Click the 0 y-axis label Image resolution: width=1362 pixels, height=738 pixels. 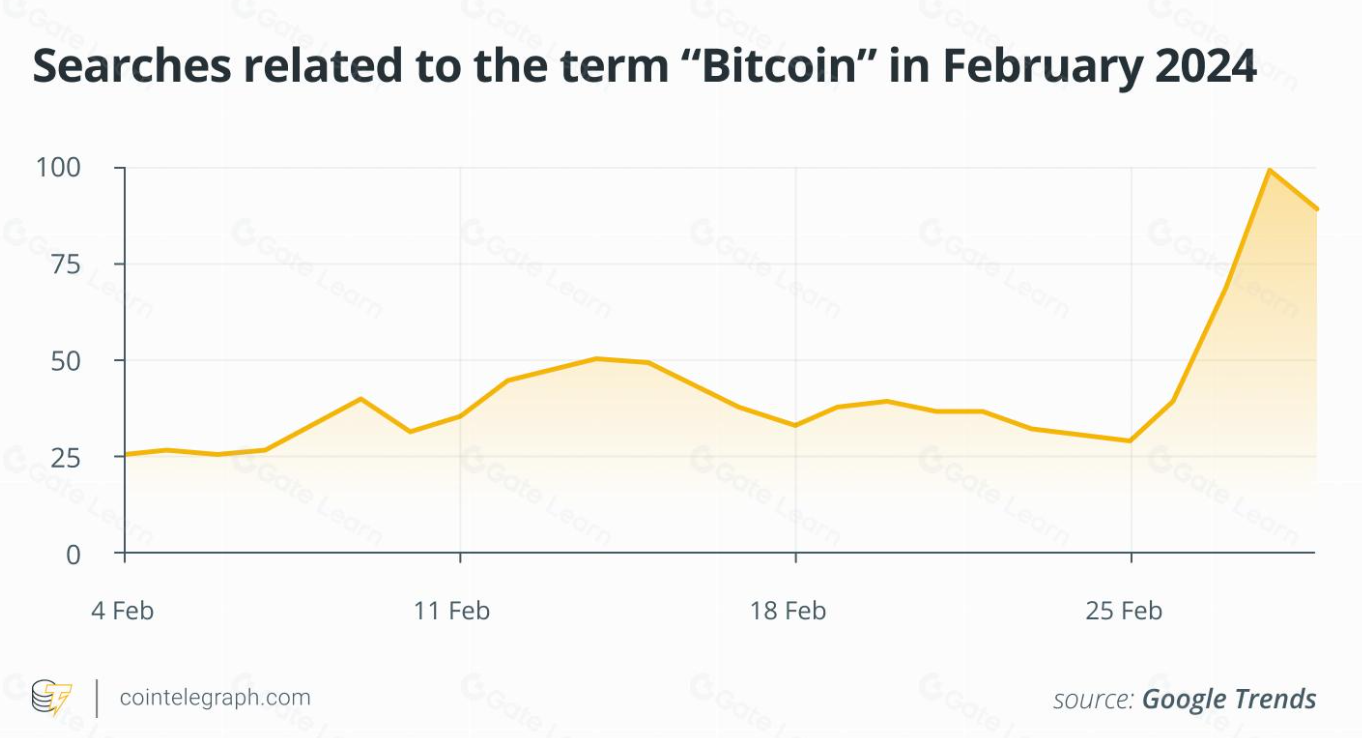[72, 553]
